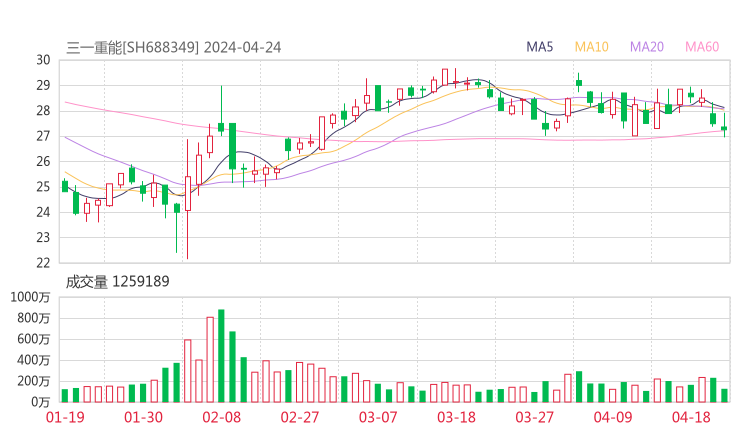740x440 pixels.
Task: Click the price axis label 29
Action: (43, 85)
